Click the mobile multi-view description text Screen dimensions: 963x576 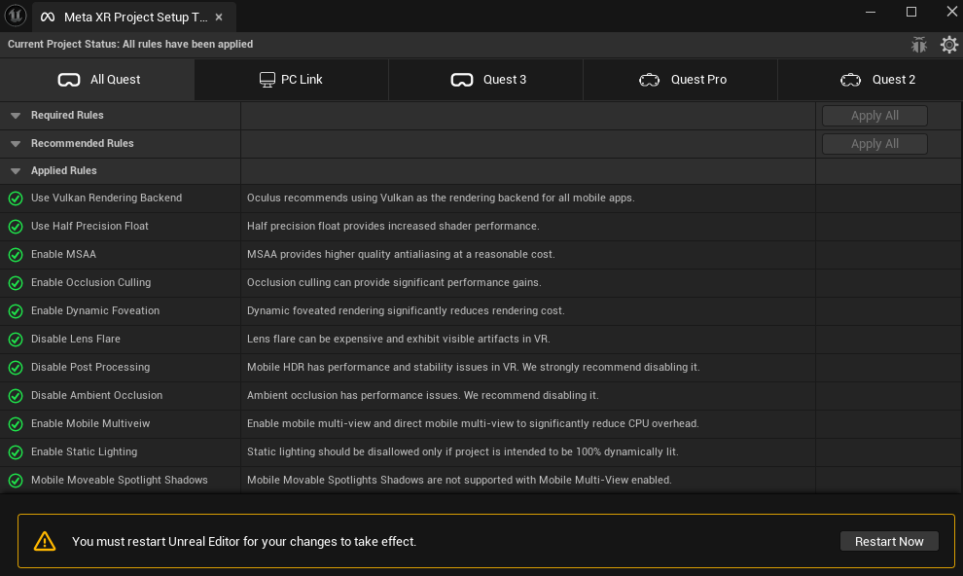click(473, 424)
